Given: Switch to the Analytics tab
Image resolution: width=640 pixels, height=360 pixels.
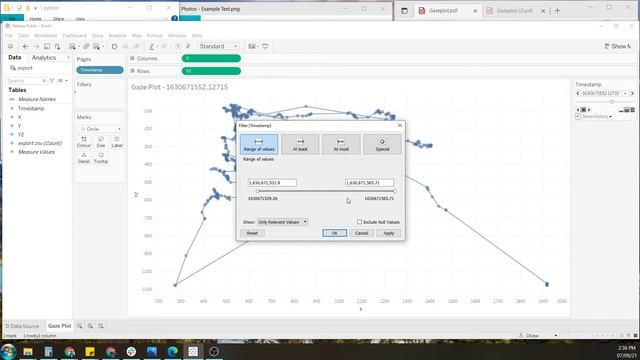Looking at the screenshot, I should (x=44, y=58).
